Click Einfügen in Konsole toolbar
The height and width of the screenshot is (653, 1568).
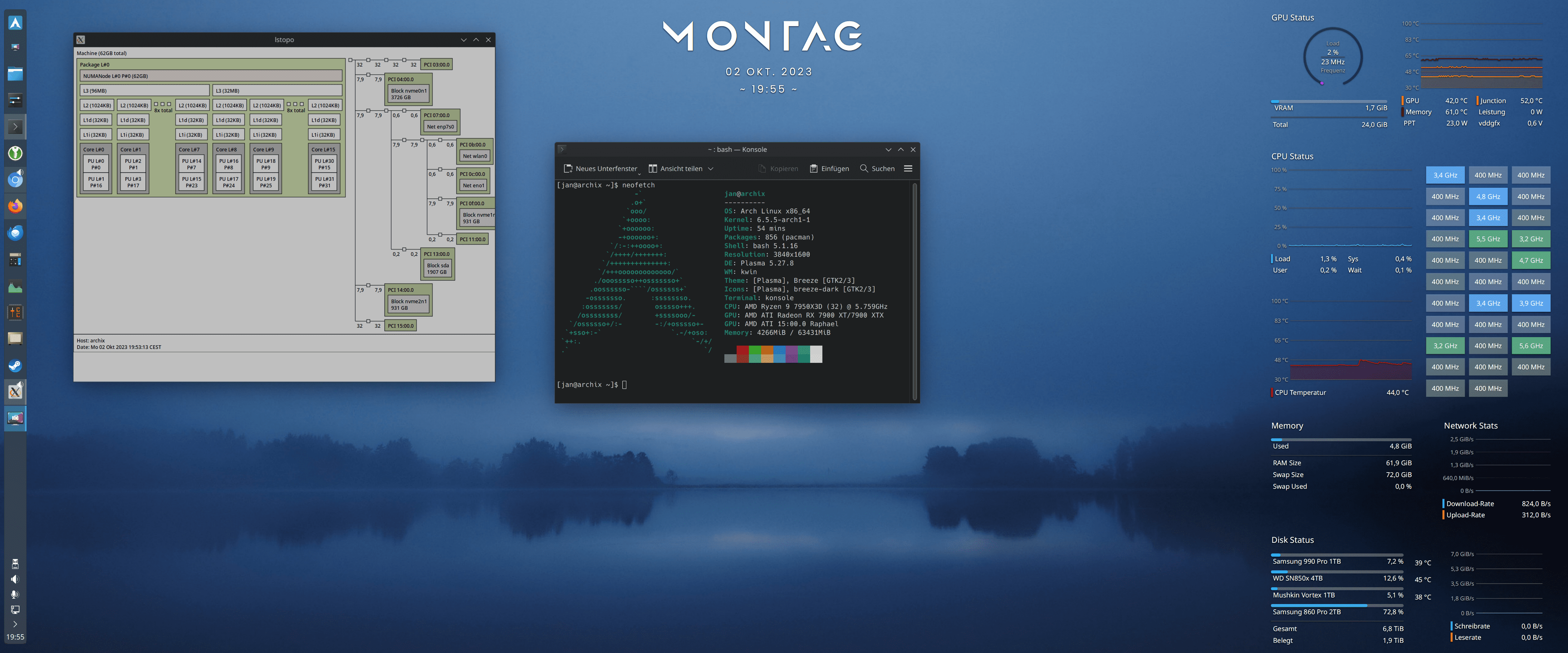tap(829, 169)
